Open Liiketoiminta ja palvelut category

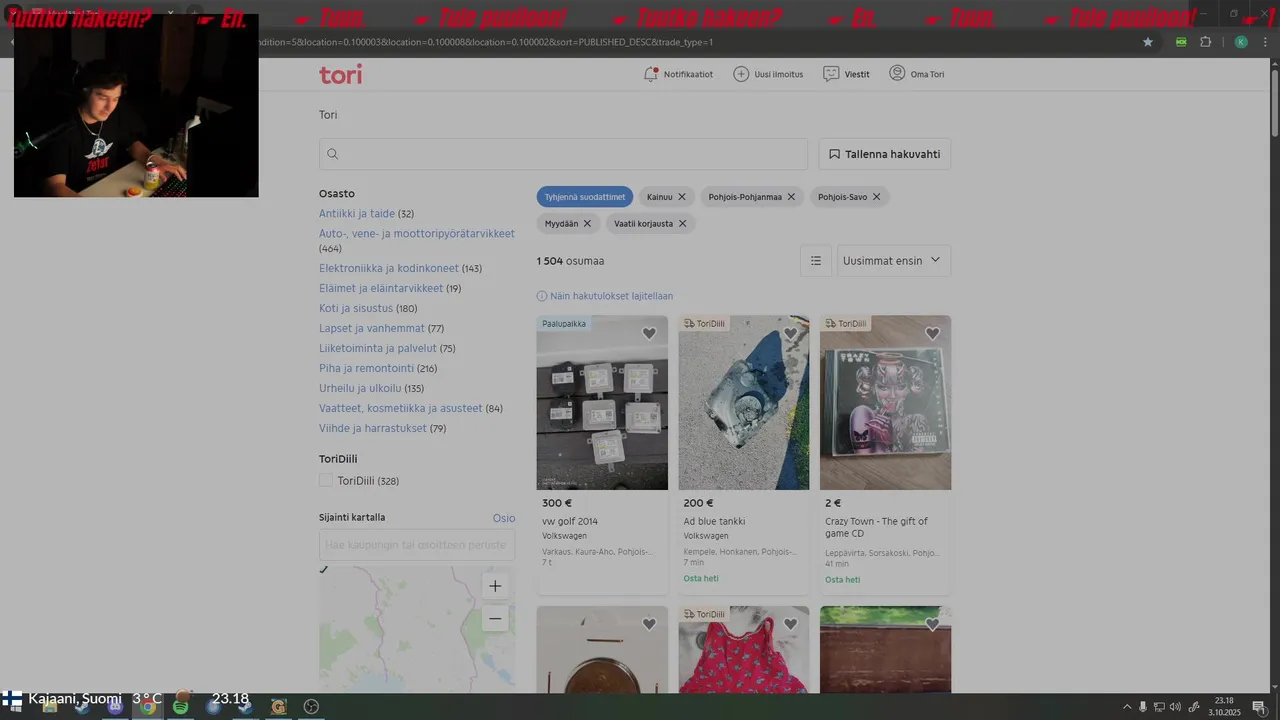coord(378,348)
